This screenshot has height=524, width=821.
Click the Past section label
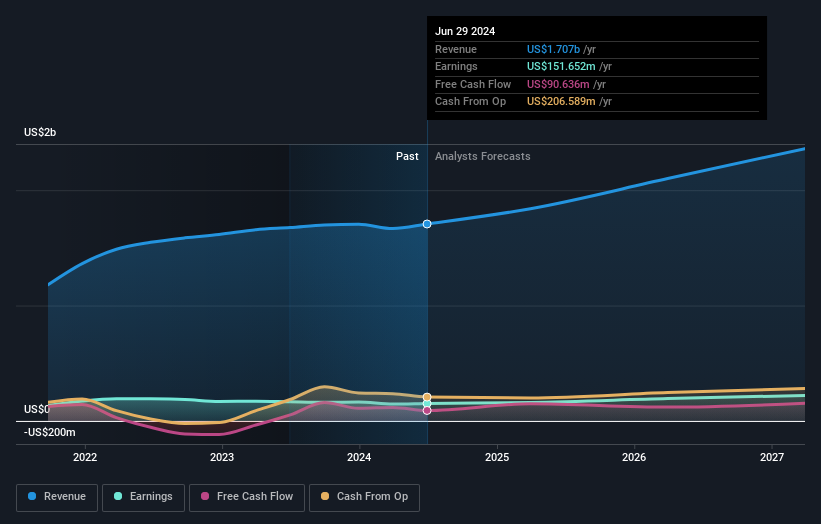point(407,157)
